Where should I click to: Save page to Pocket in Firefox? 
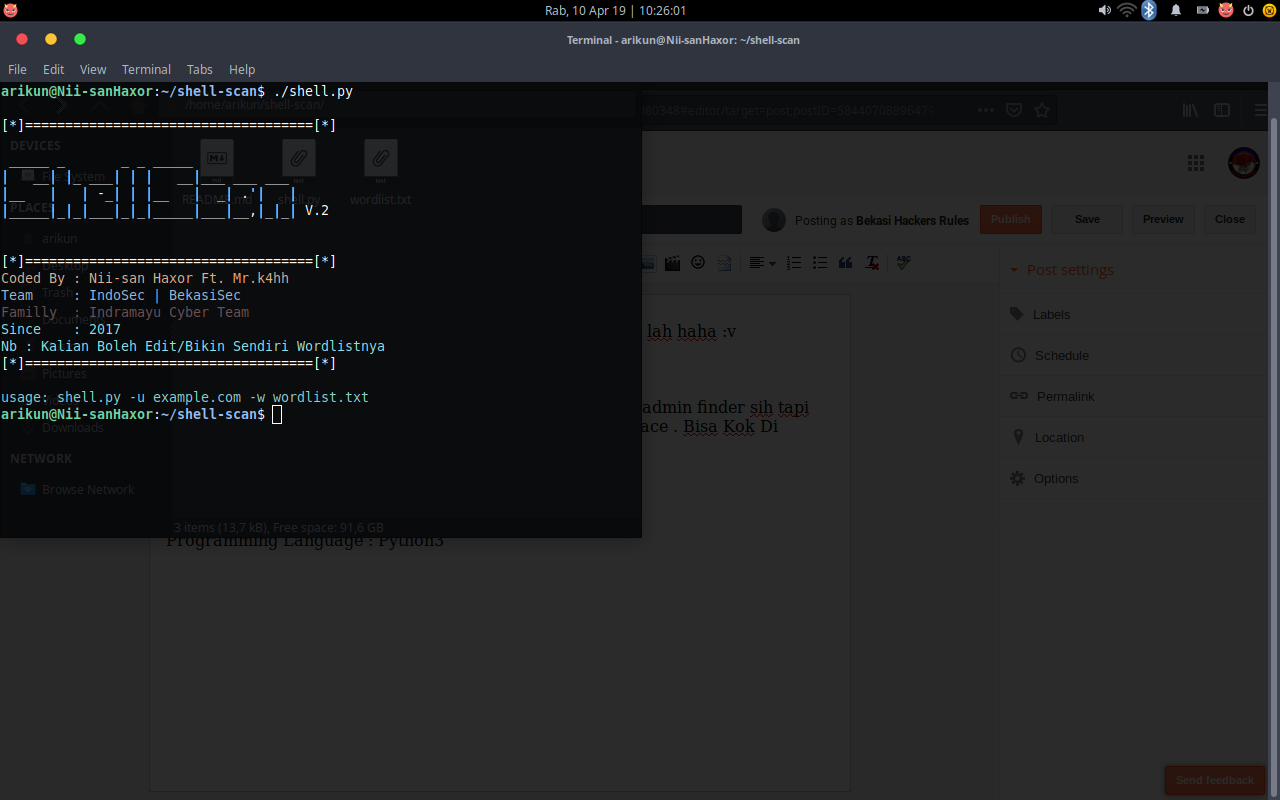pyautogui.click(x=1014, y=110)
